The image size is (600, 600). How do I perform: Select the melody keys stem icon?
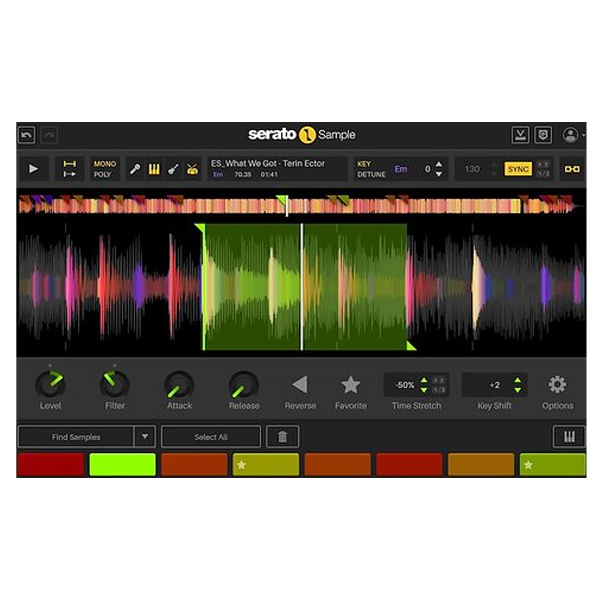[x=154, y=169]
